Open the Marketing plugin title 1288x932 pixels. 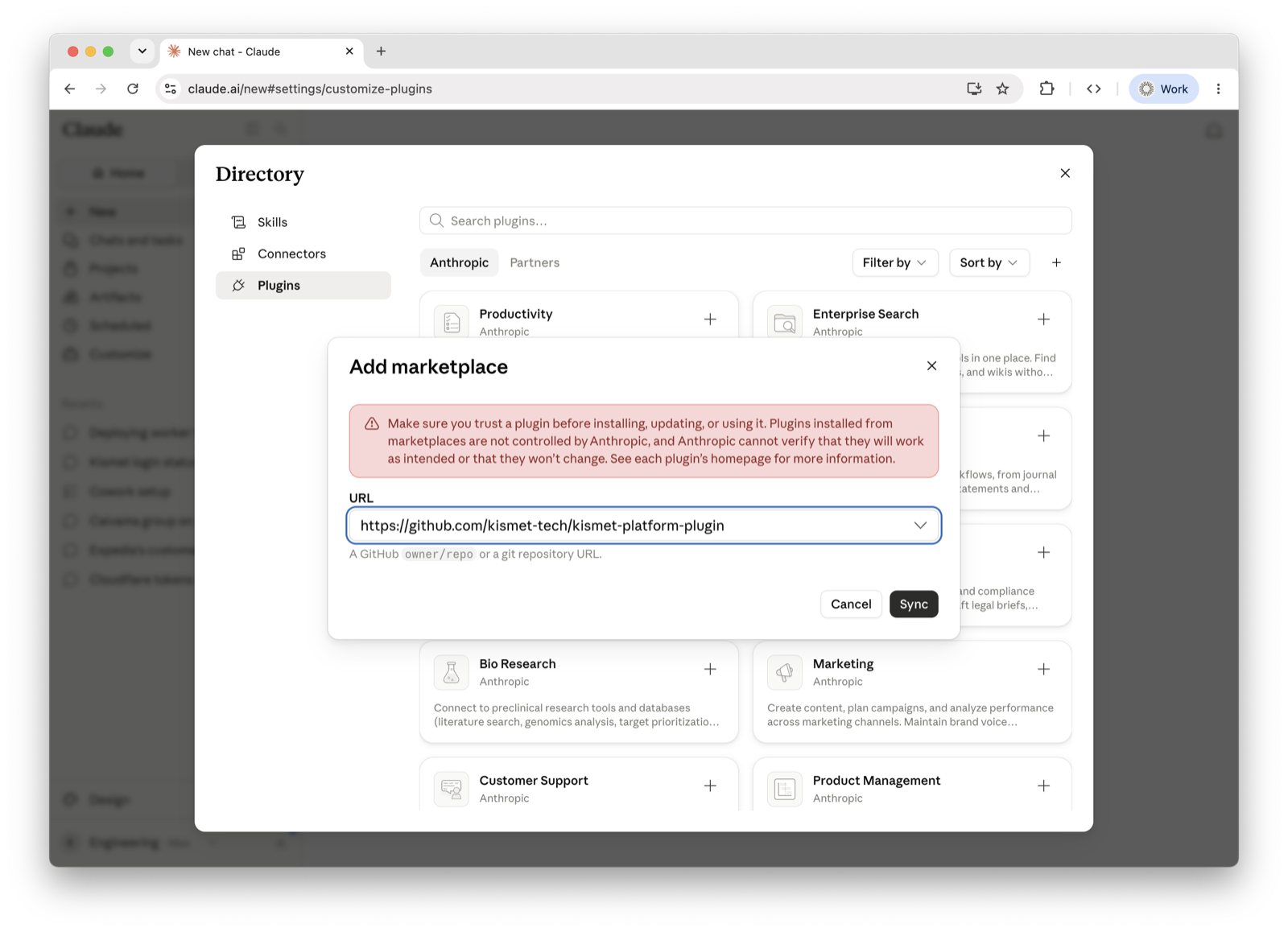(x=843, y=664)
